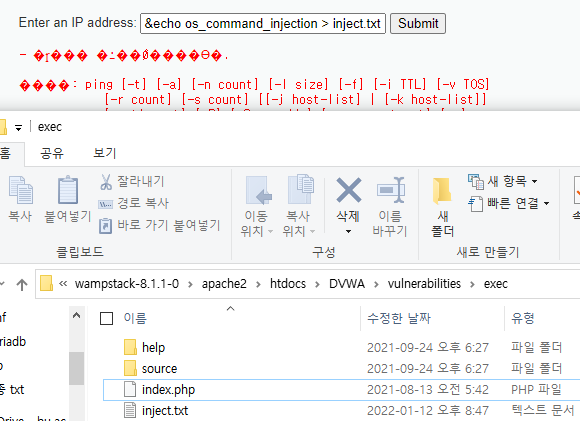
Task: Go up one folder level
Action: pos(22,284)
